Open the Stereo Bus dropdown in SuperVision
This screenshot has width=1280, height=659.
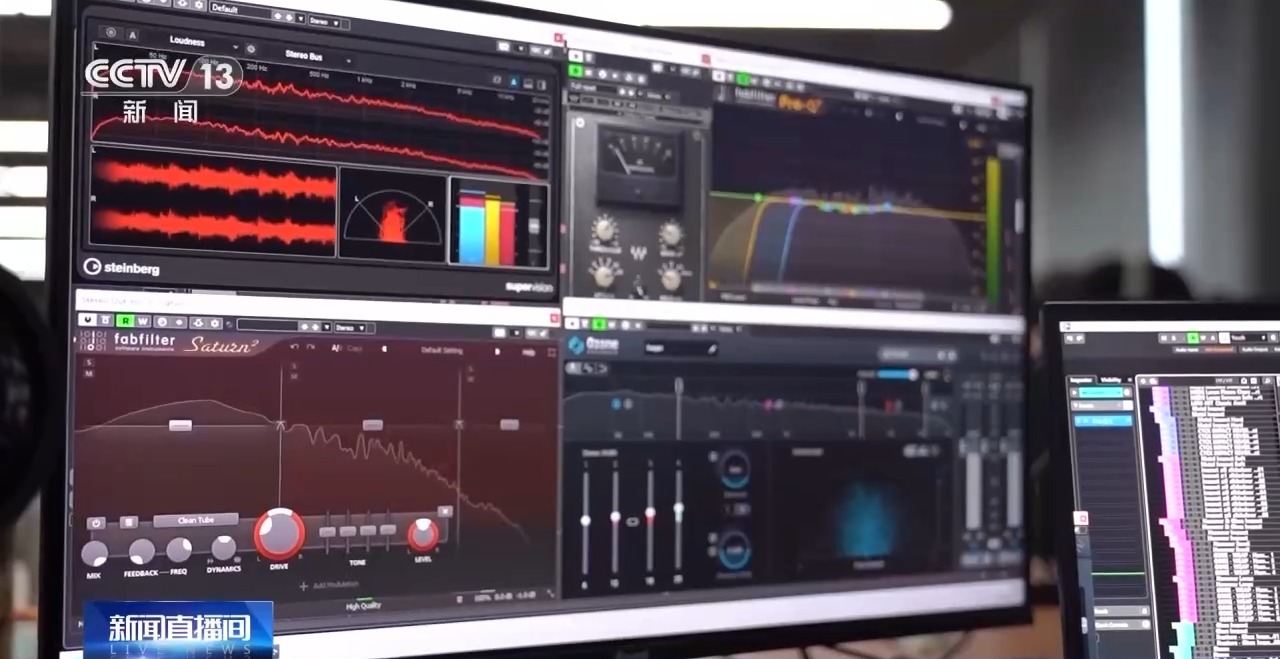[x=305, y=56]
